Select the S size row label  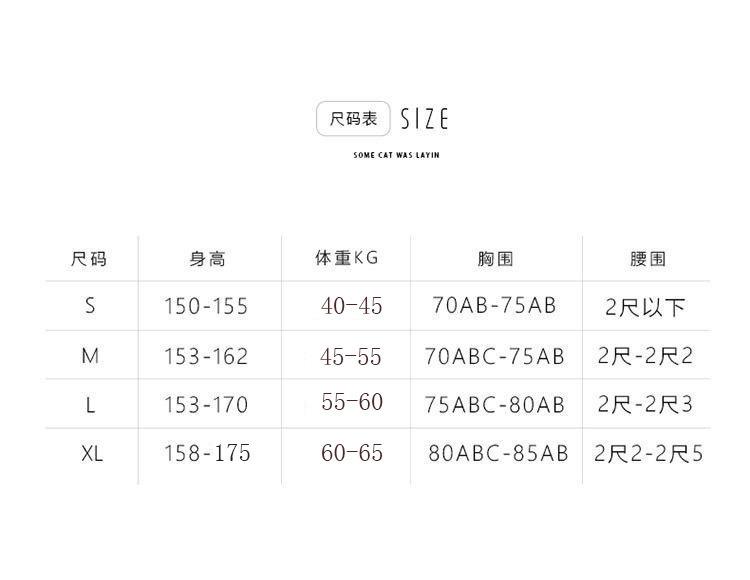coord(90,306)
